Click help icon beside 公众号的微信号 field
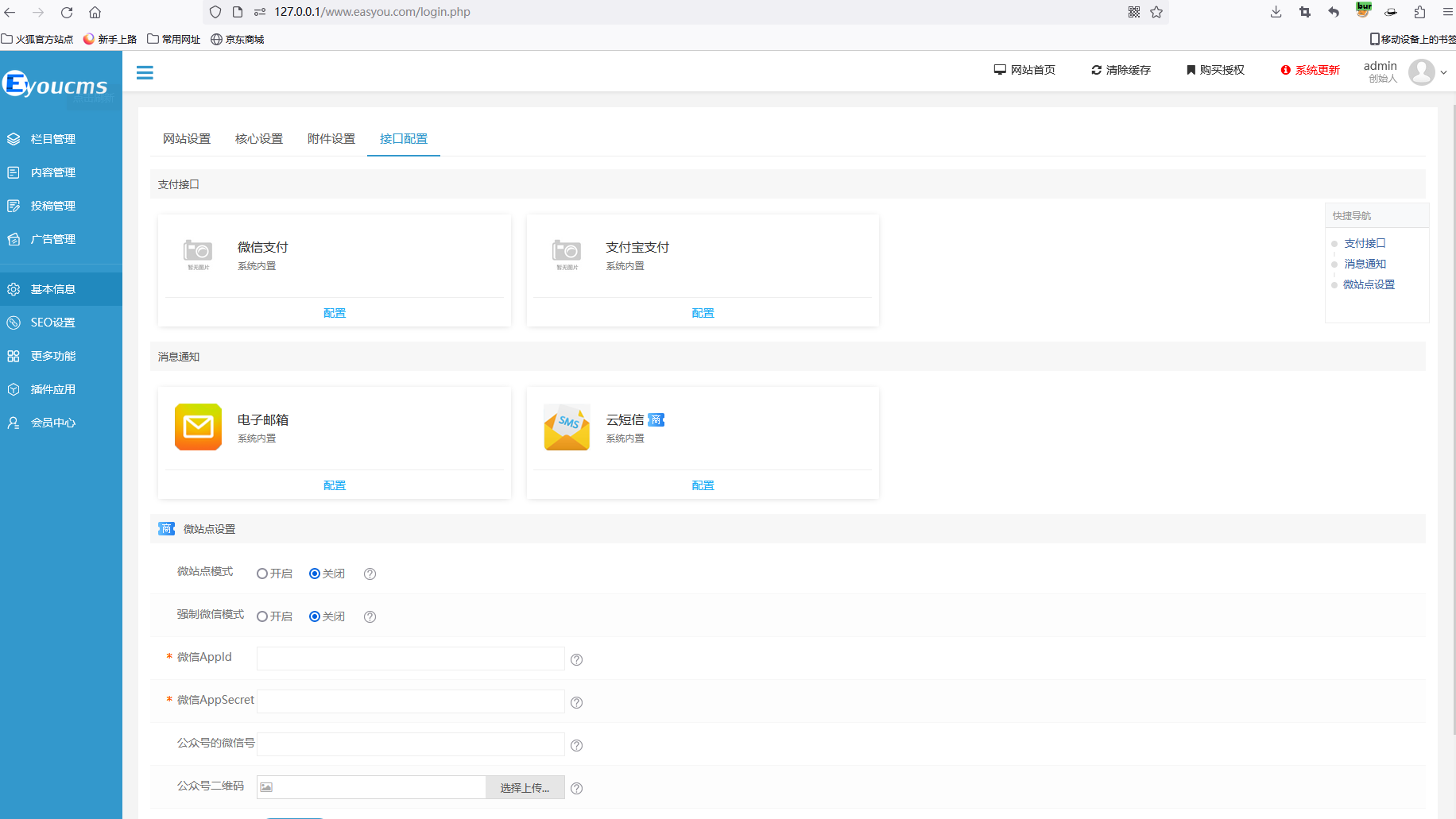The height and width of the screenshot is (819, 1456). tap(577, 745)
